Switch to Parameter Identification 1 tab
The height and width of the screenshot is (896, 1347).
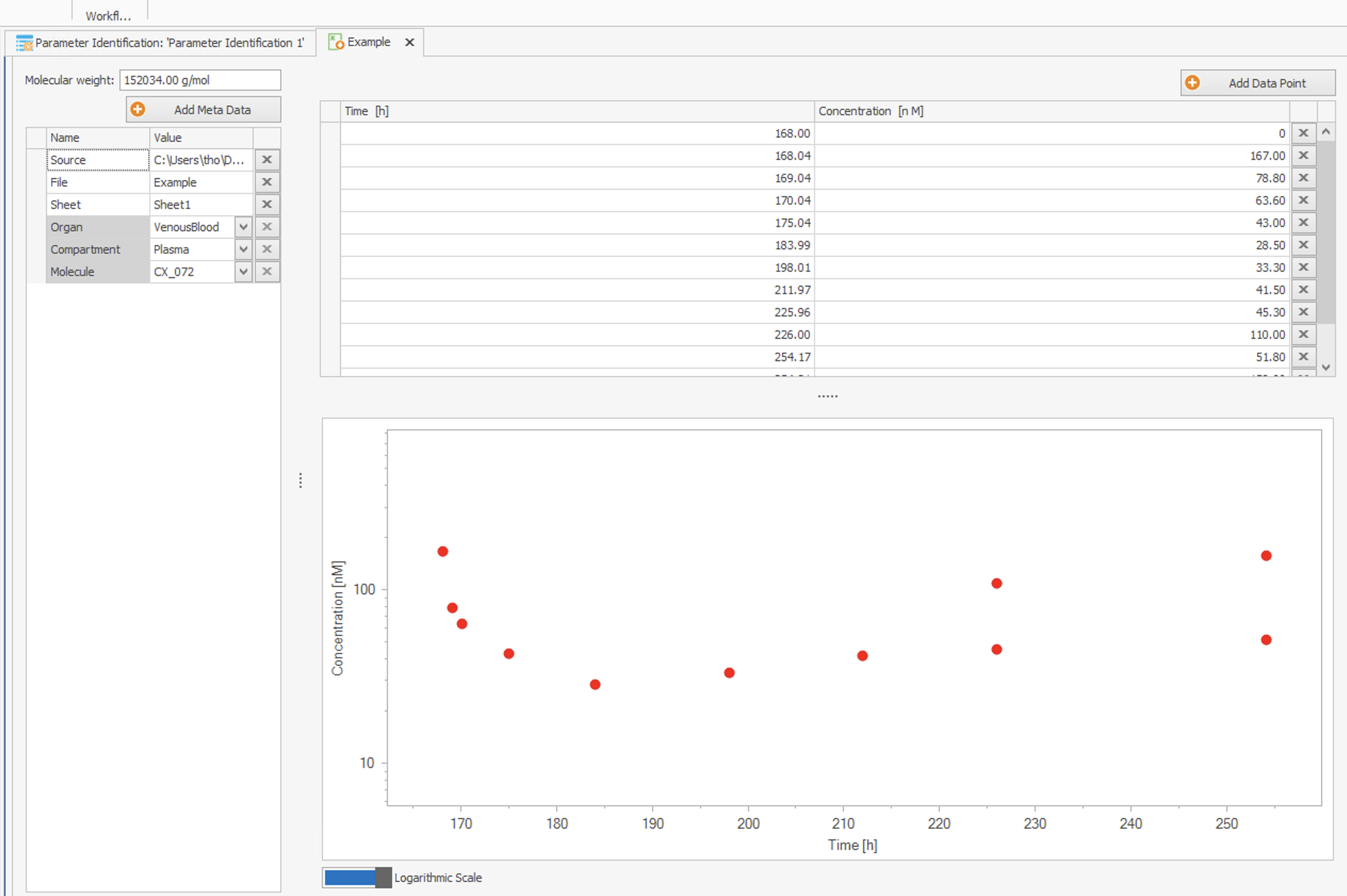coord(160,43)
